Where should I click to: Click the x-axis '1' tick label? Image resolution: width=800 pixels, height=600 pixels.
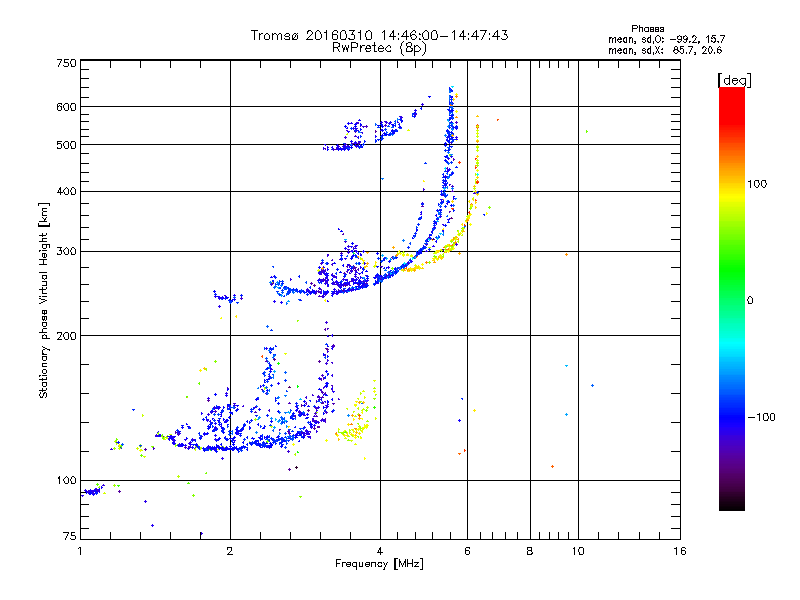pos(81,551)
